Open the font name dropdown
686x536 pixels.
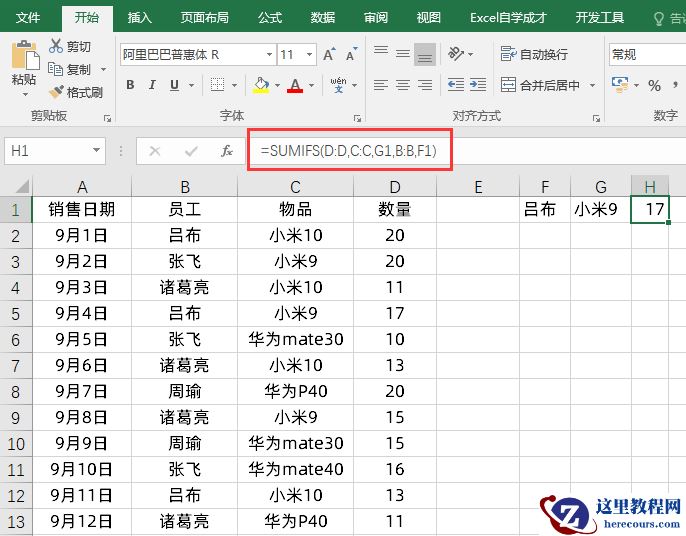coord(269,55)
